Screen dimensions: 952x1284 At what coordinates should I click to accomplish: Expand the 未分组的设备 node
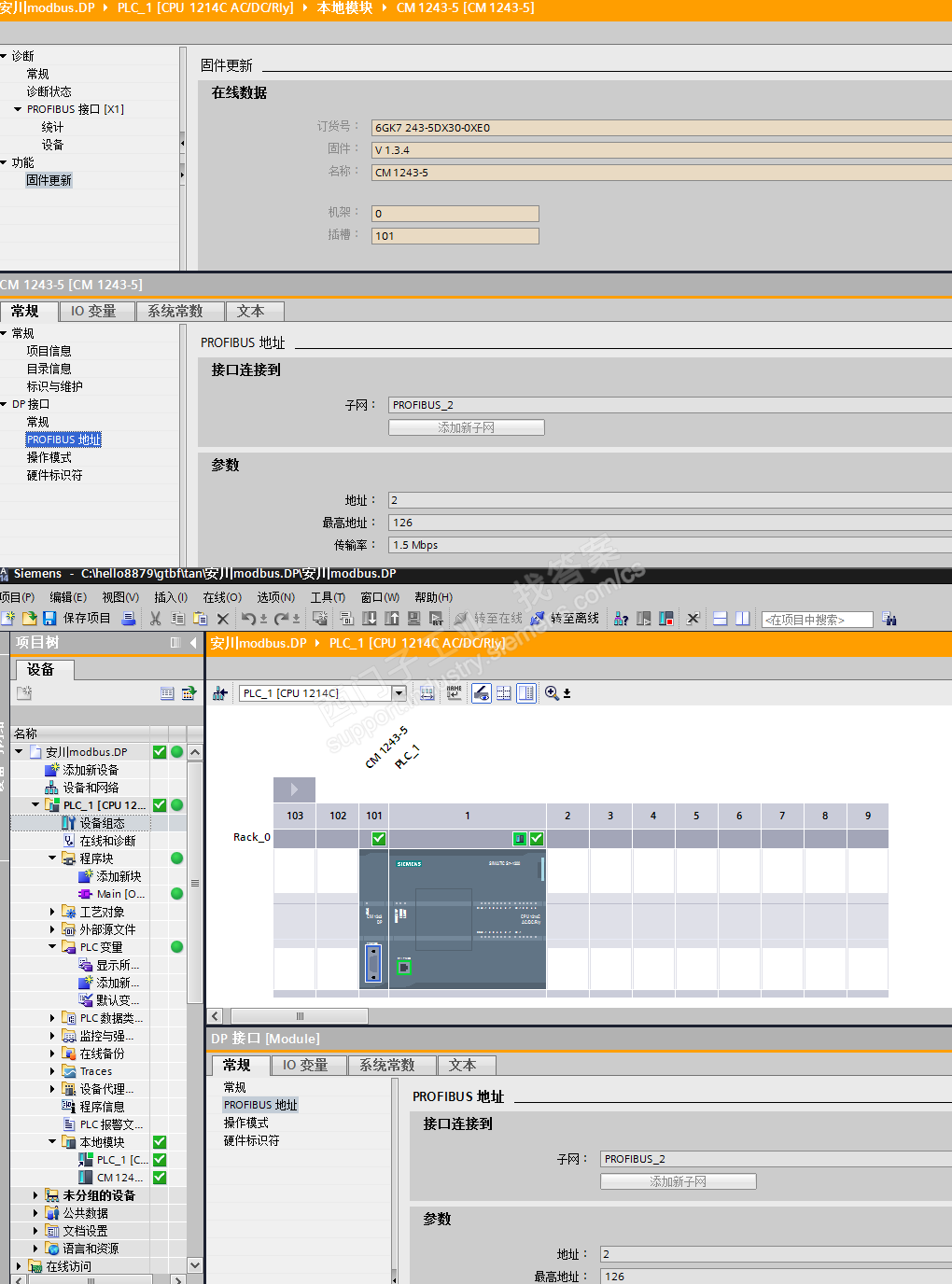coord(35,1195)
